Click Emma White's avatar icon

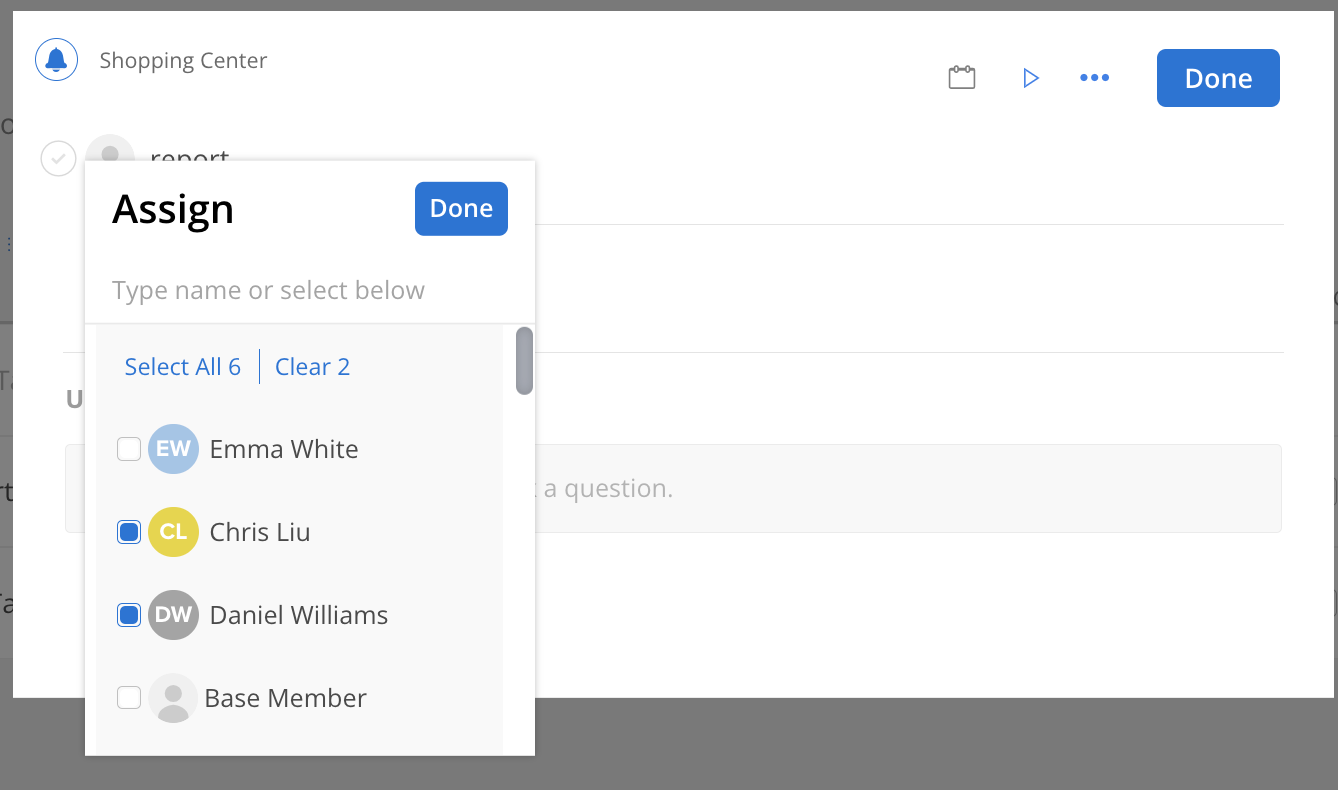(x=172, y=449)
